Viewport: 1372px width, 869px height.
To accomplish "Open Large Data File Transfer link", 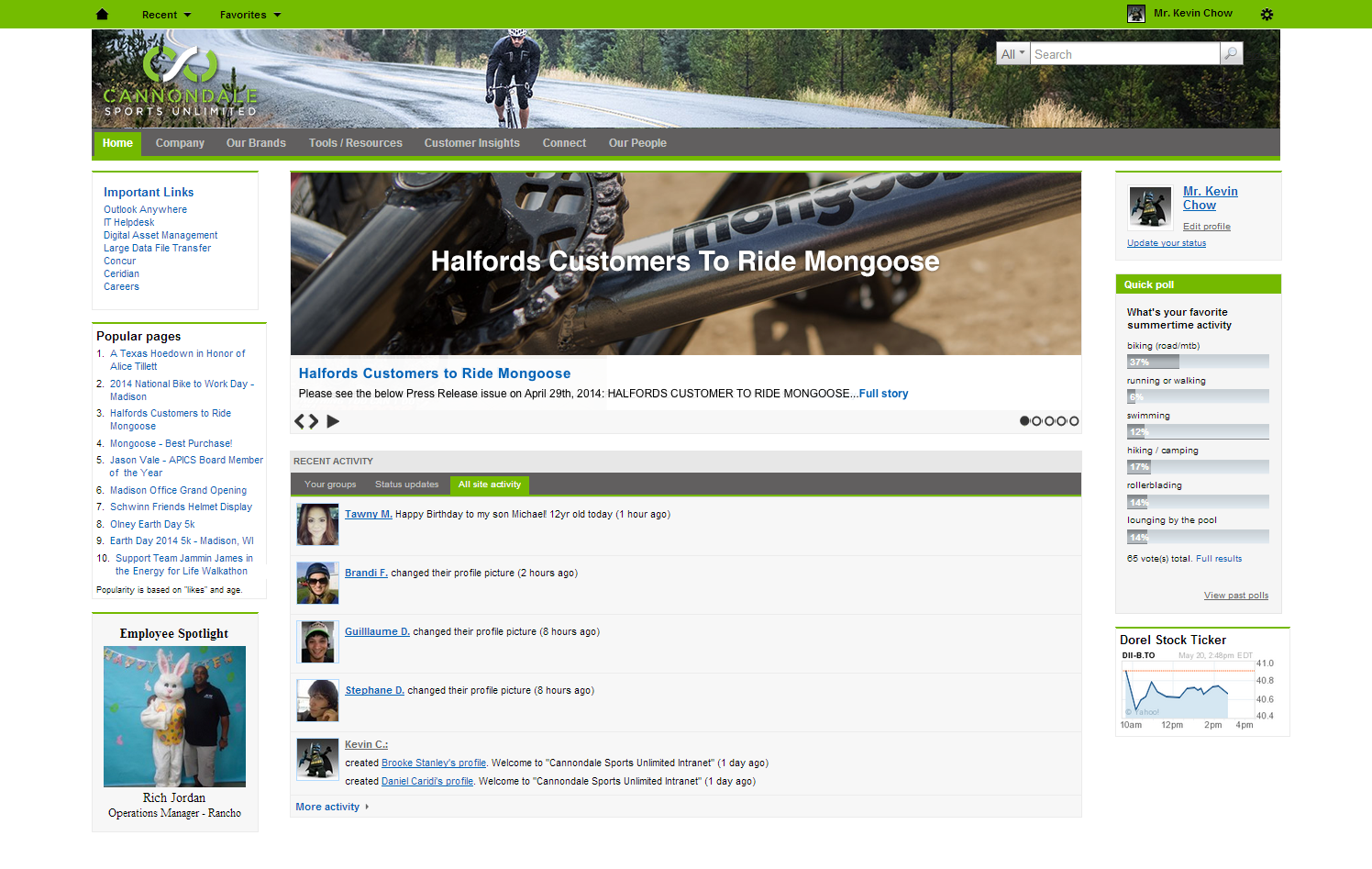I will pos(157,249).
